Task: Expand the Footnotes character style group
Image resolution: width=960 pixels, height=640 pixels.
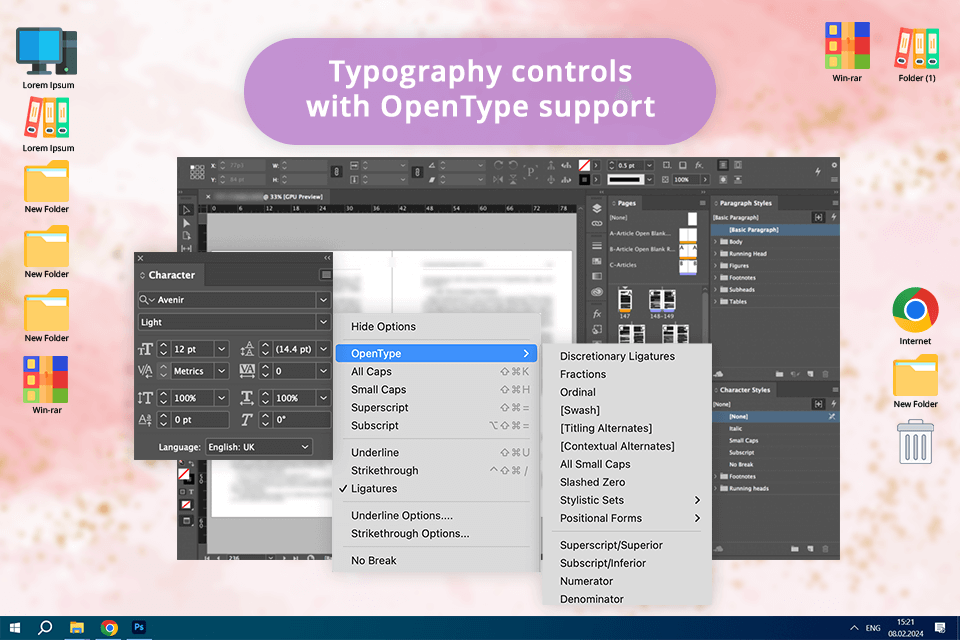Action: [x=715, y=476]
